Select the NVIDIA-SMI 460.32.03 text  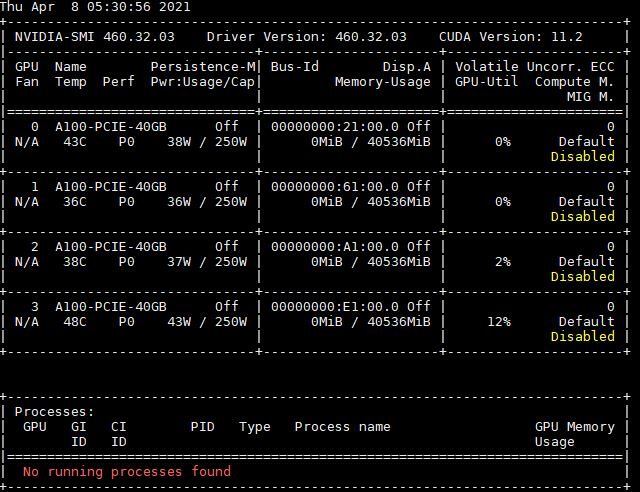[95, 37]
